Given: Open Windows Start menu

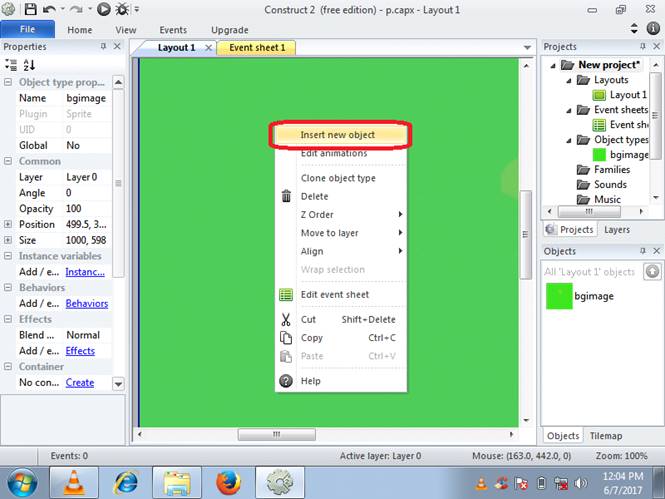Looking at the screenshot, I should click(x=22, y=483).
